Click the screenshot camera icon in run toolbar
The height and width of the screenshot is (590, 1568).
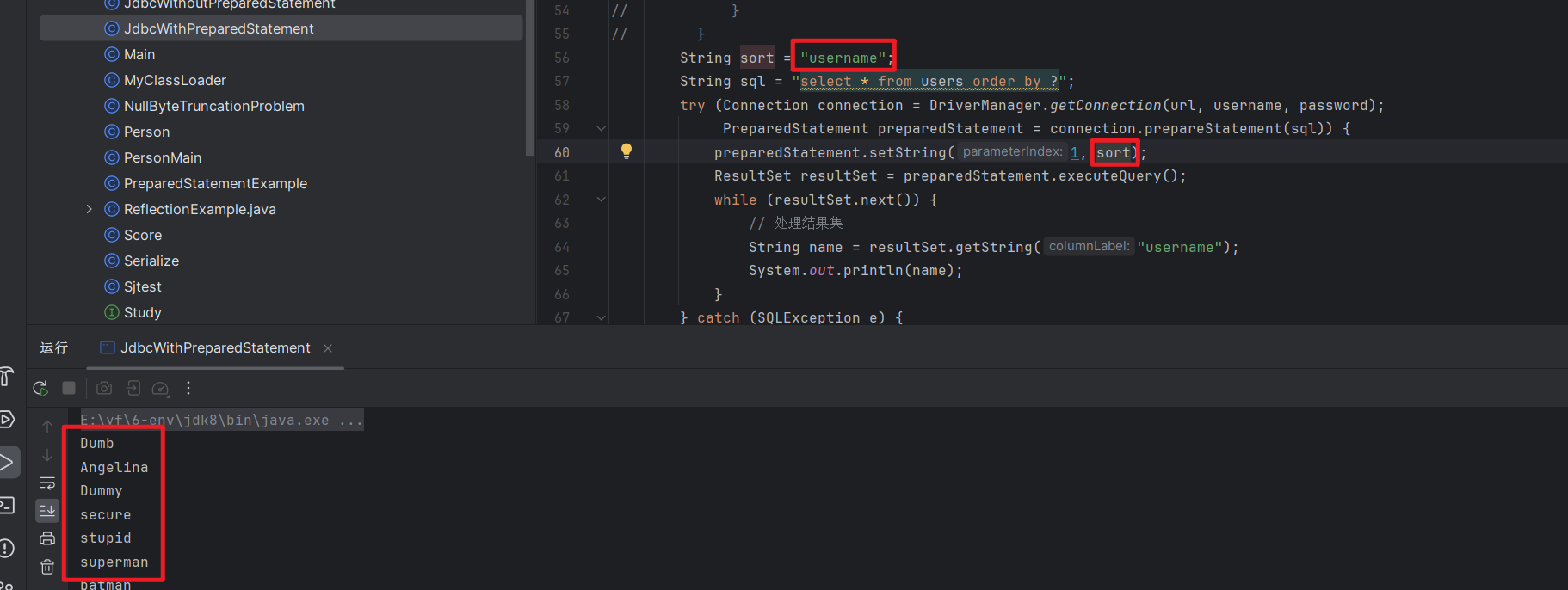point(104,389)
